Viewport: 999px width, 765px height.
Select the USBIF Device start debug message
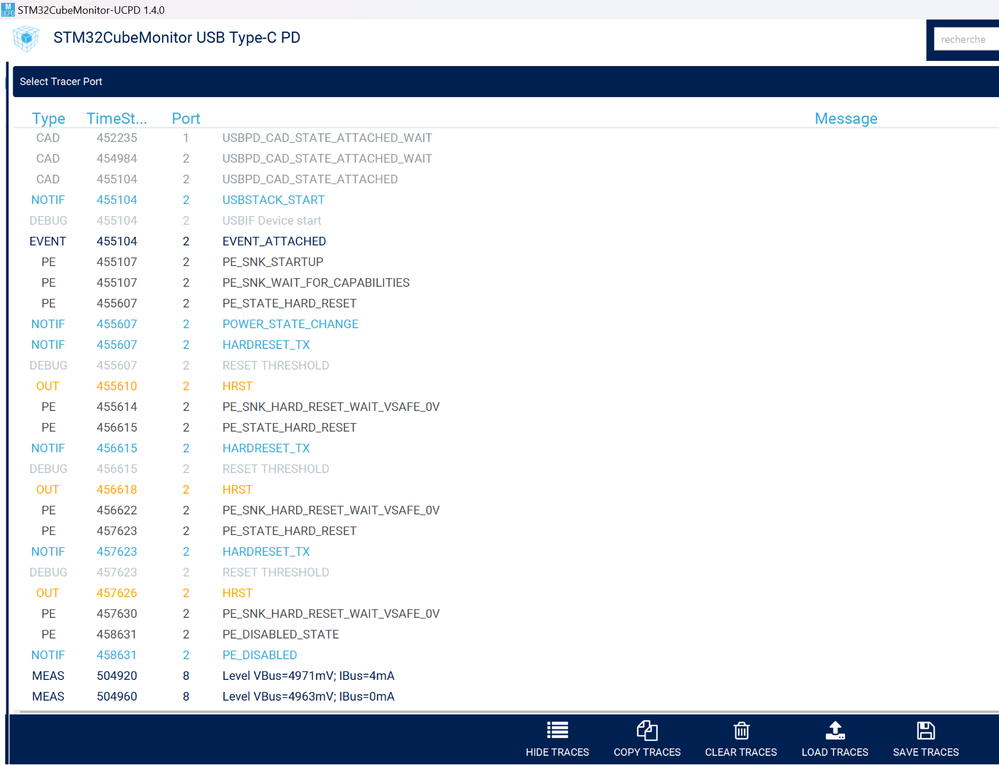pos(271,220)
